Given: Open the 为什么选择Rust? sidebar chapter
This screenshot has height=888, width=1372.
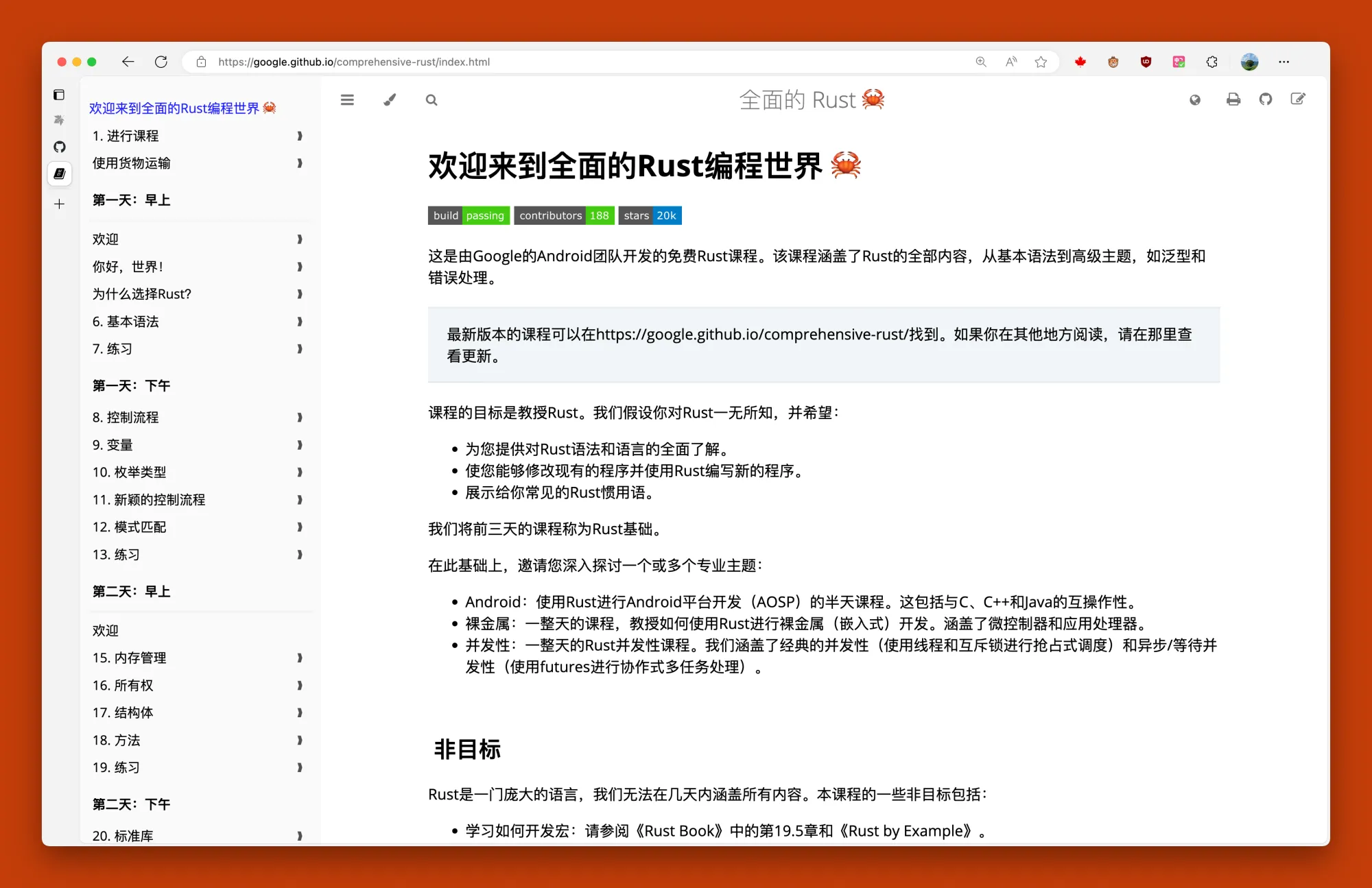Looking at the screenshot, I should click(x=142, y=294).
